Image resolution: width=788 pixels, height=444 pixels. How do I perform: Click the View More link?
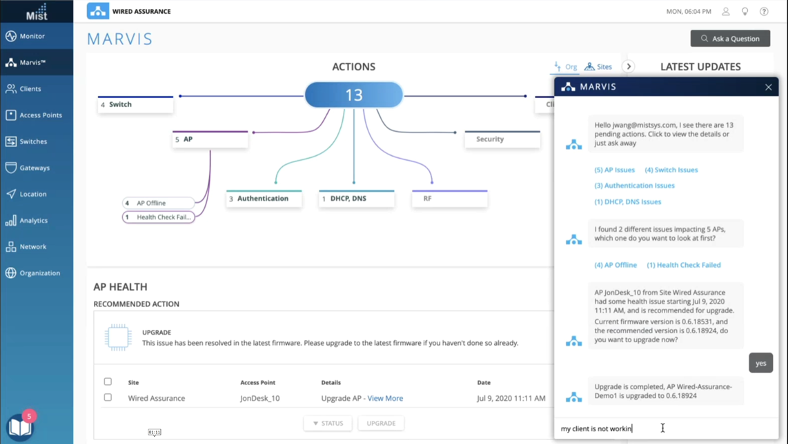(385, 398)
